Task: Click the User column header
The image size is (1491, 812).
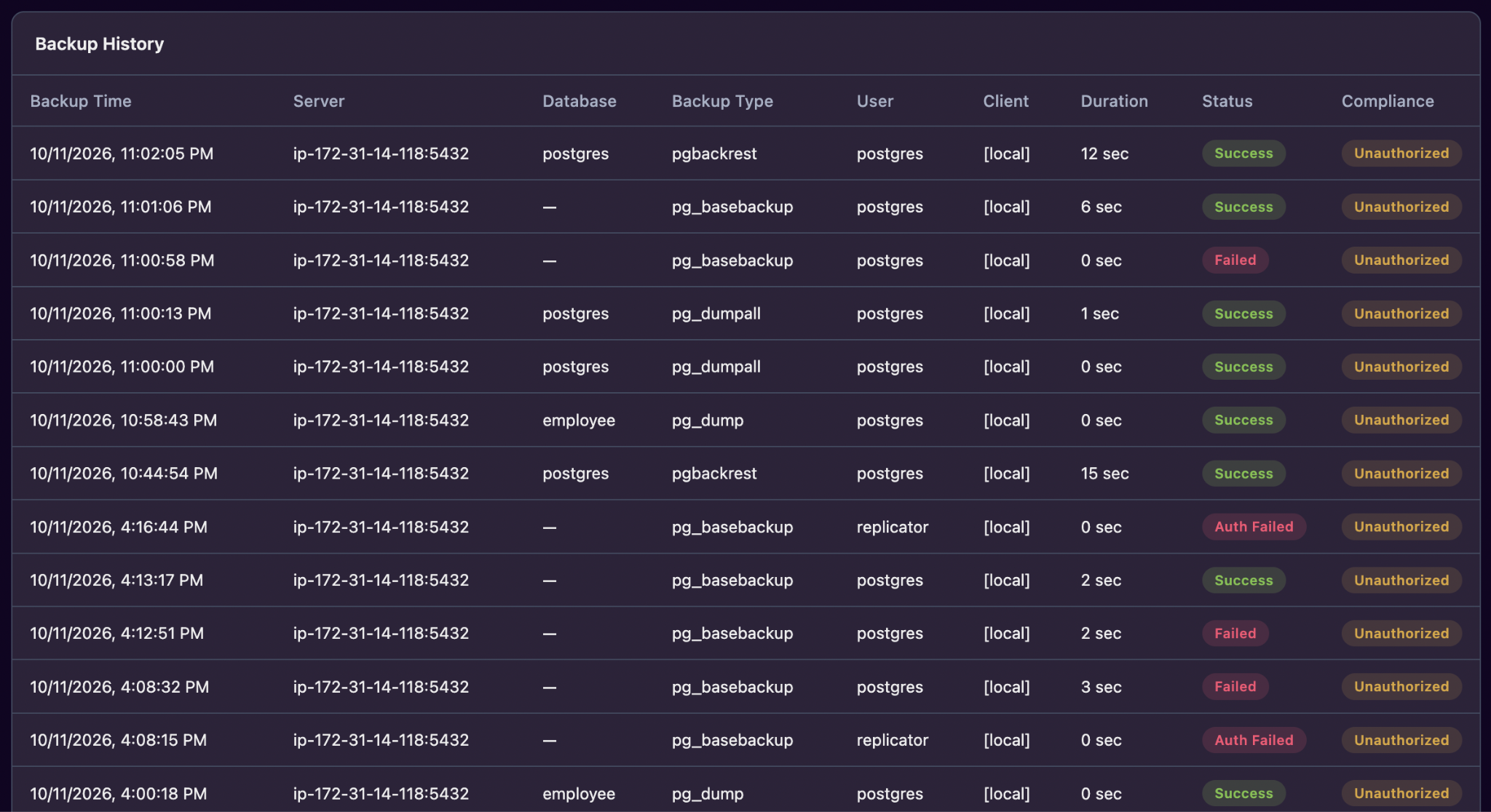Action: [875, 101]
